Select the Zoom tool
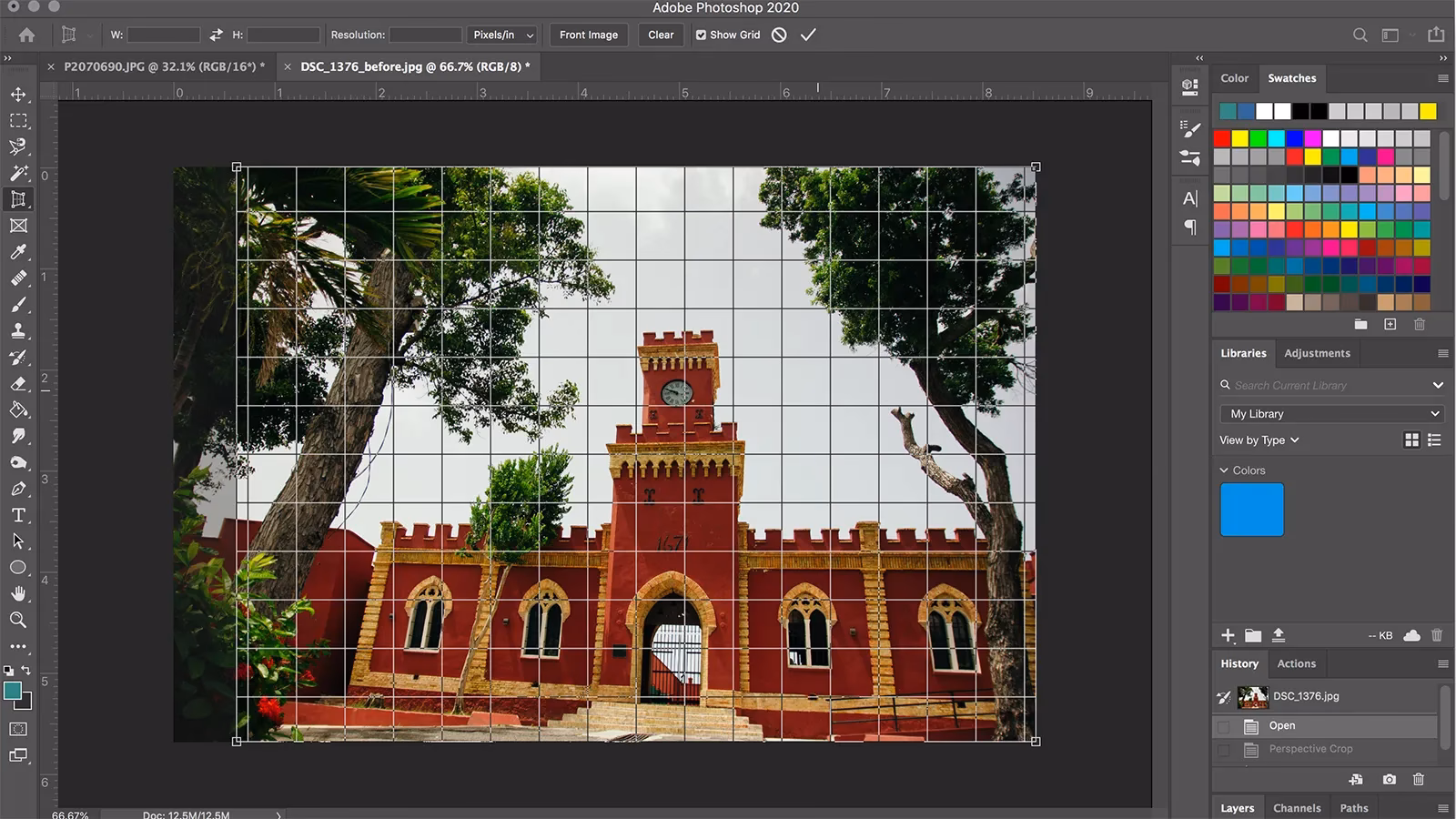The height and width of the screenshot is (819, 1456). (x=18, y=621)
